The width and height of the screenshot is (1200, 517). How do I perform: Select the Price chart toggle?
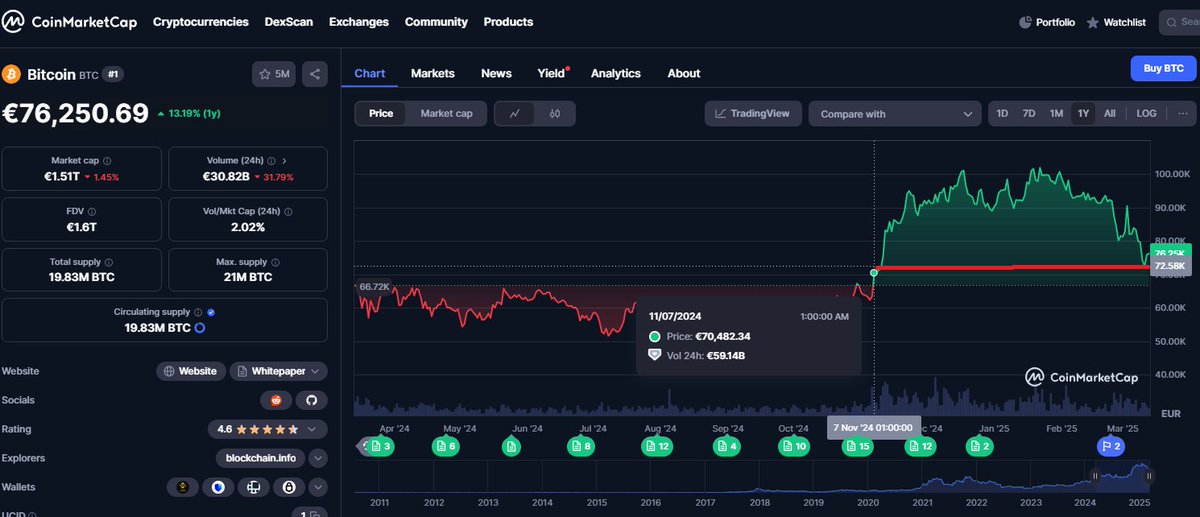point(381,114)
